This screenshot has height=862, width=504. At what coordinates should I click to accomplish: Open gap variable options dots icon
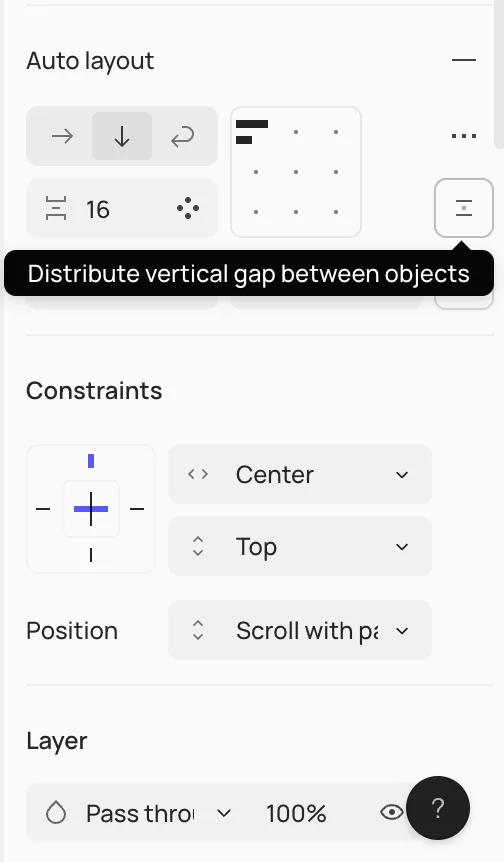point(188,208)
